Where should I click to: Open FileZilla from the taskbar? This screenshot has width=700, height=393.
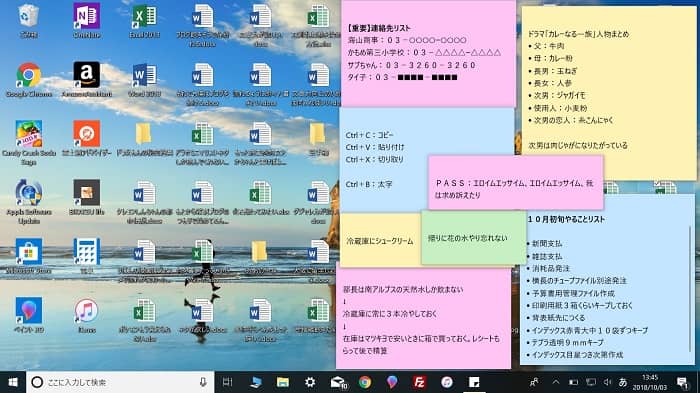pyautogui.click(x=419, y=382)
